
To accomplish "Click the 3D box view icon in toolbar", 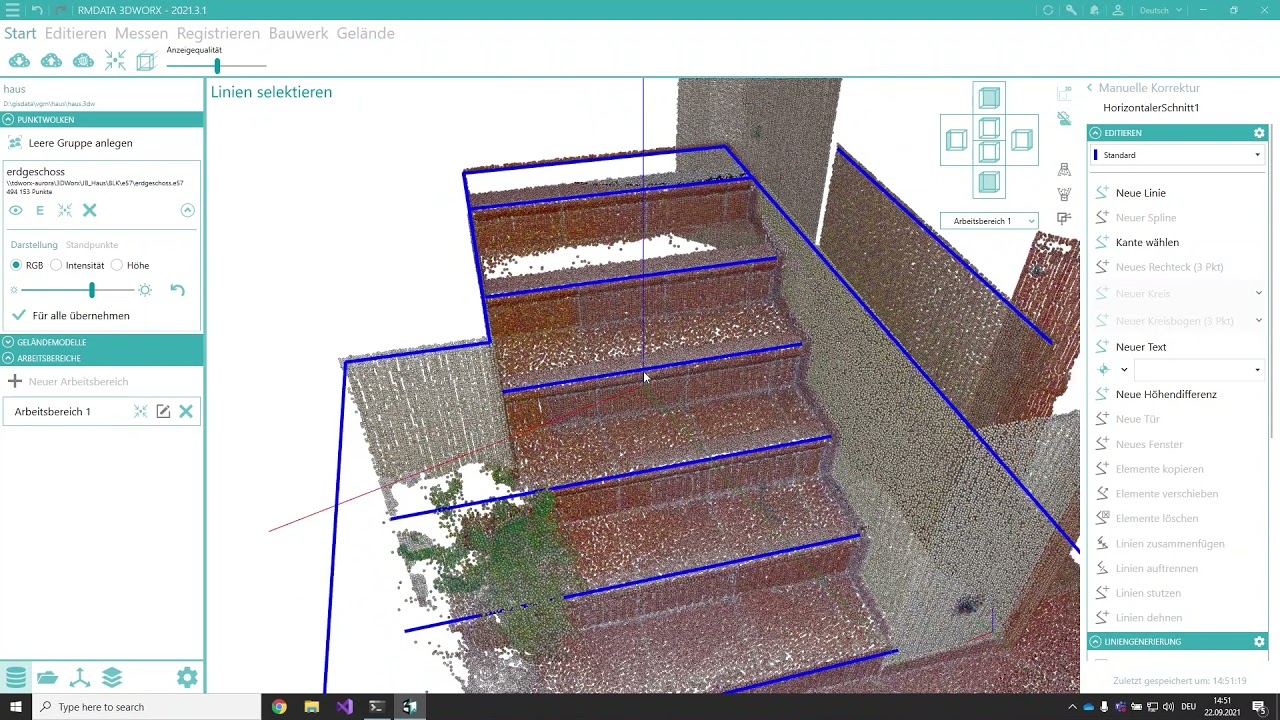I will (146, 62).
